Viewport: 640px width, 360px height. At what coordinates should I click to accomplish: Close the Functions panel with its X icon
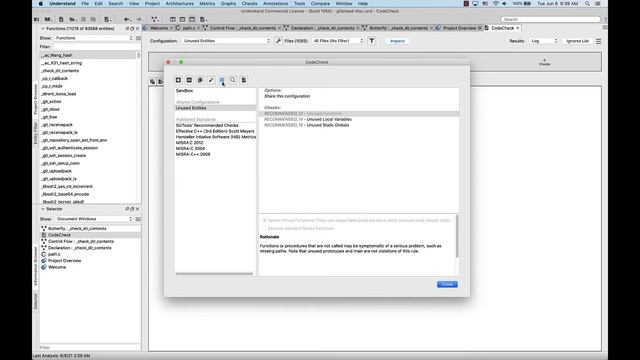click(138, 29)
